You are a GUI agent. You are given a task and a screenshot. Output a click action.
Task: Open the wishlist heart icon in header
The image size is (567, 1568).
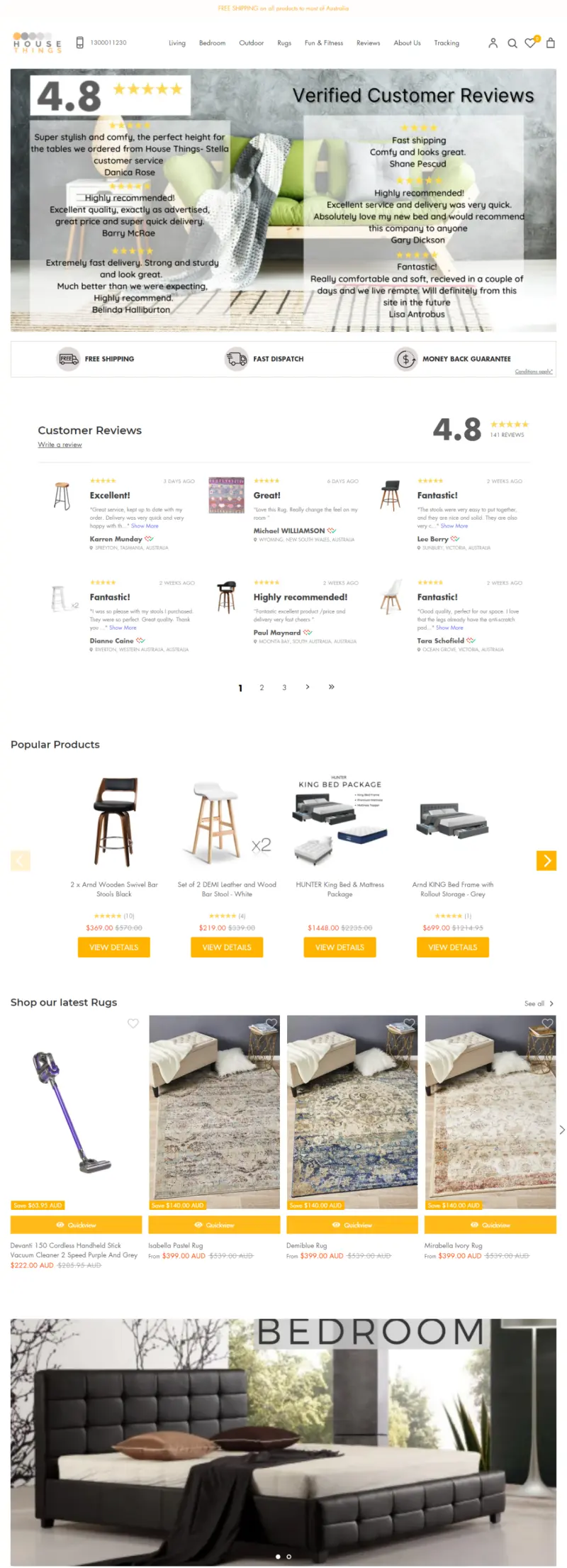pyautogui.click(x=530, y=43)
